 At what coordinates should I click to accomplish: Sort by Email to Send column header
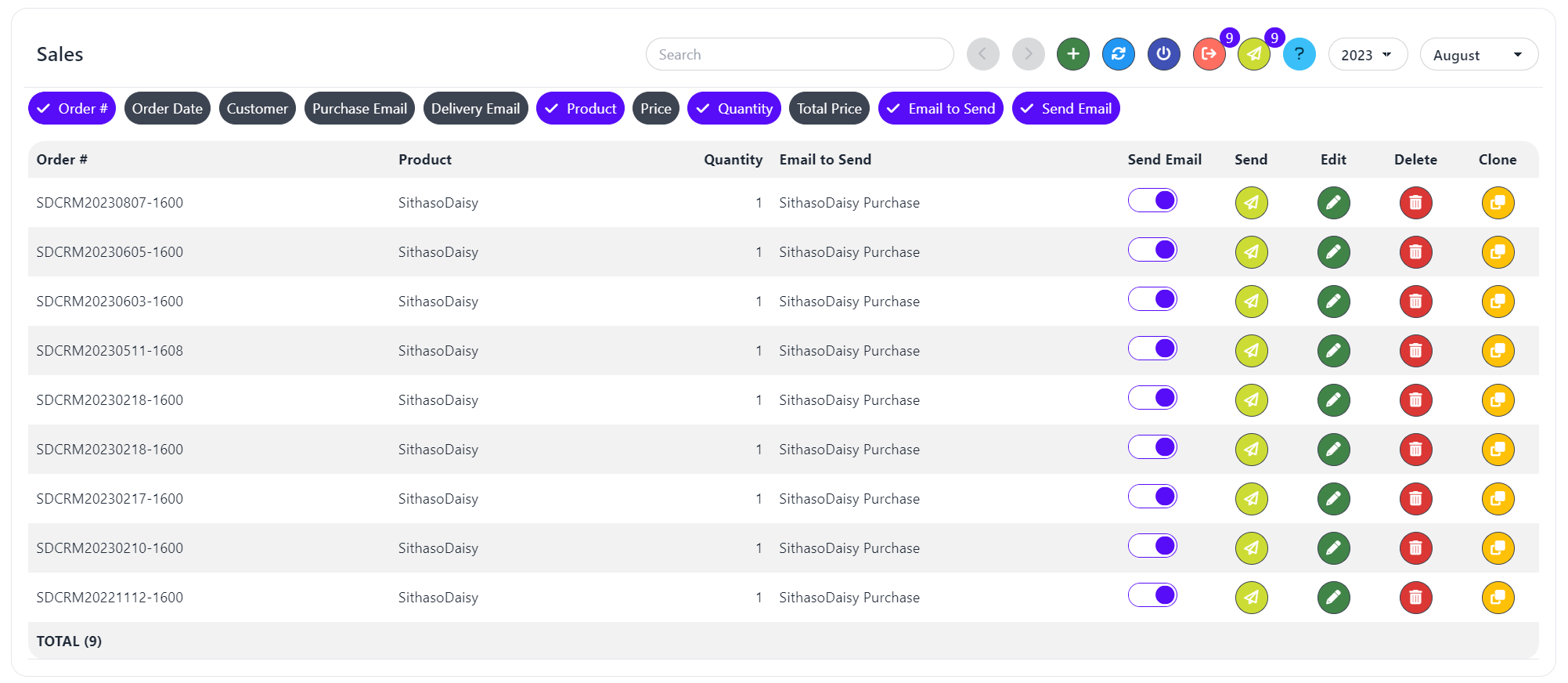825,160
